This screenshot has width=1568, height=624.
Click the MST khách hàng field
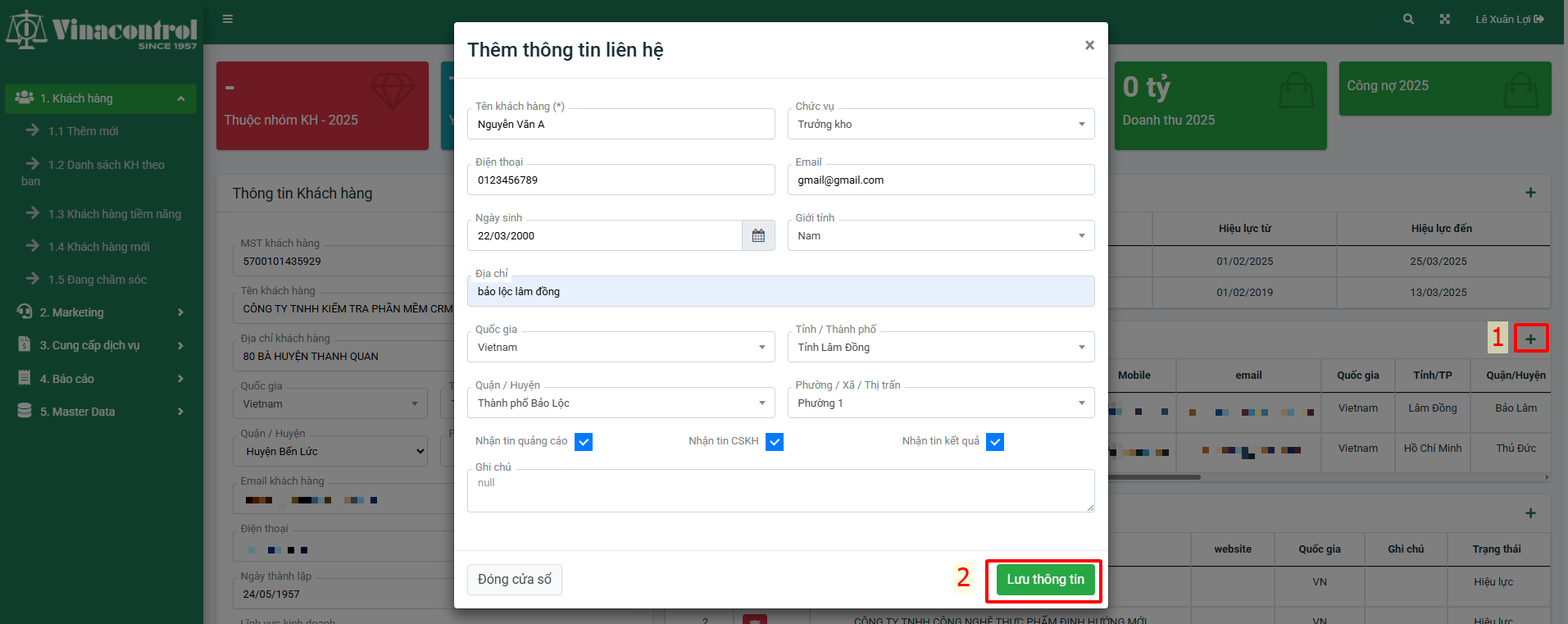click(x=343, y=261)
